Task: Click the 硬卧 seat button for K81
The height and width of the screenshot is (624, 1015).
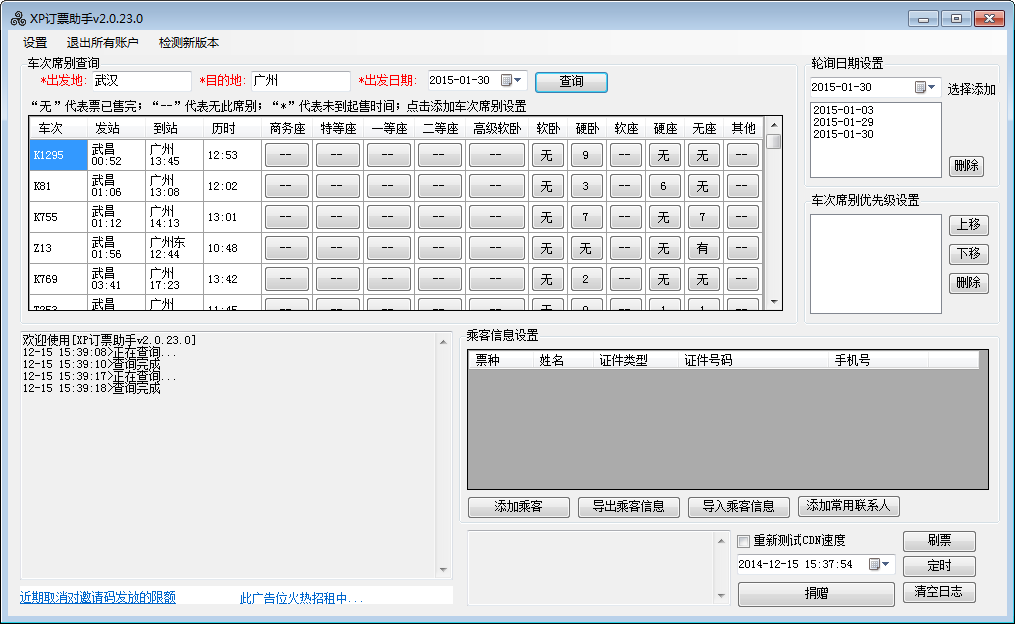Action: 585,186
